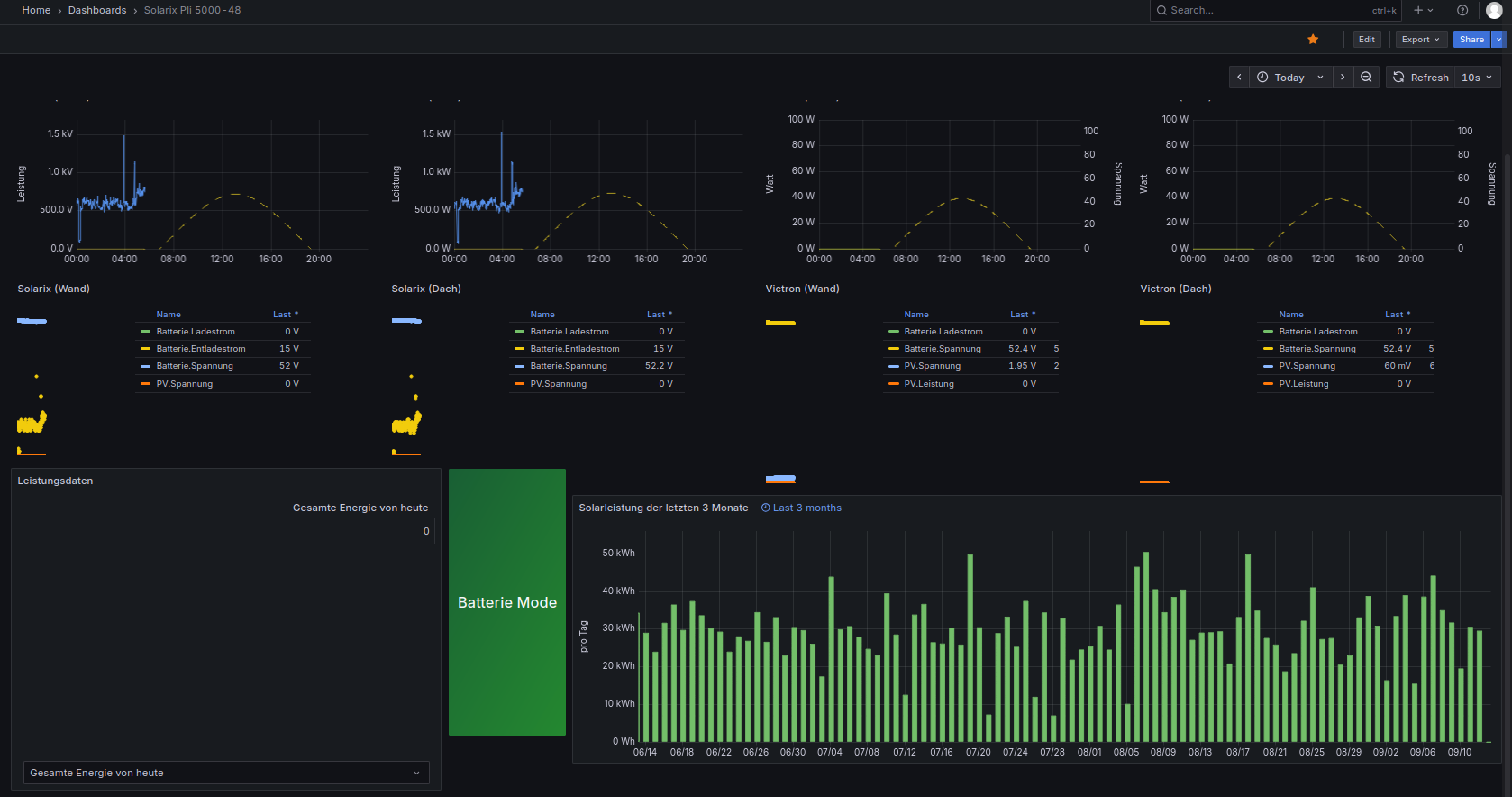This screenshot has height=797, width=1512.
Task: Go to Dashboards in the breadcrumb
Action: (x=97, y=10)
